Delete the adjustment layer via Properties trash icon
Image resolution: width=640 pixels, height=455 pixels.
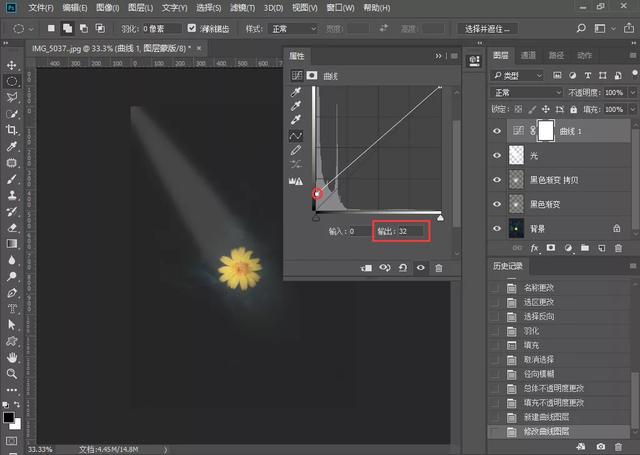click(x=438, y=268)
